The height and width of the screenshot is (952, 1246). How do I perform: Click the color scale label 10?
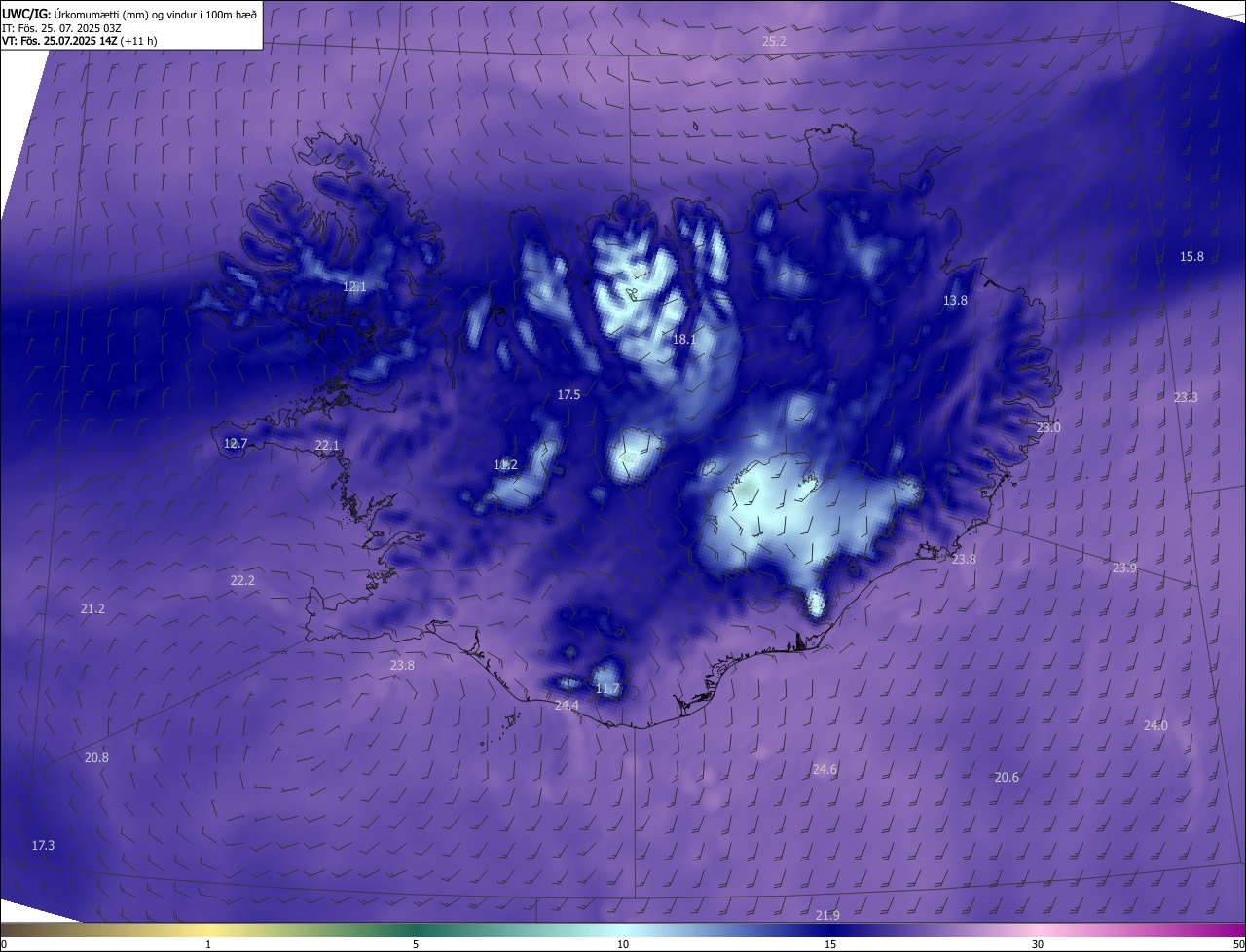(x=623, y=944)
